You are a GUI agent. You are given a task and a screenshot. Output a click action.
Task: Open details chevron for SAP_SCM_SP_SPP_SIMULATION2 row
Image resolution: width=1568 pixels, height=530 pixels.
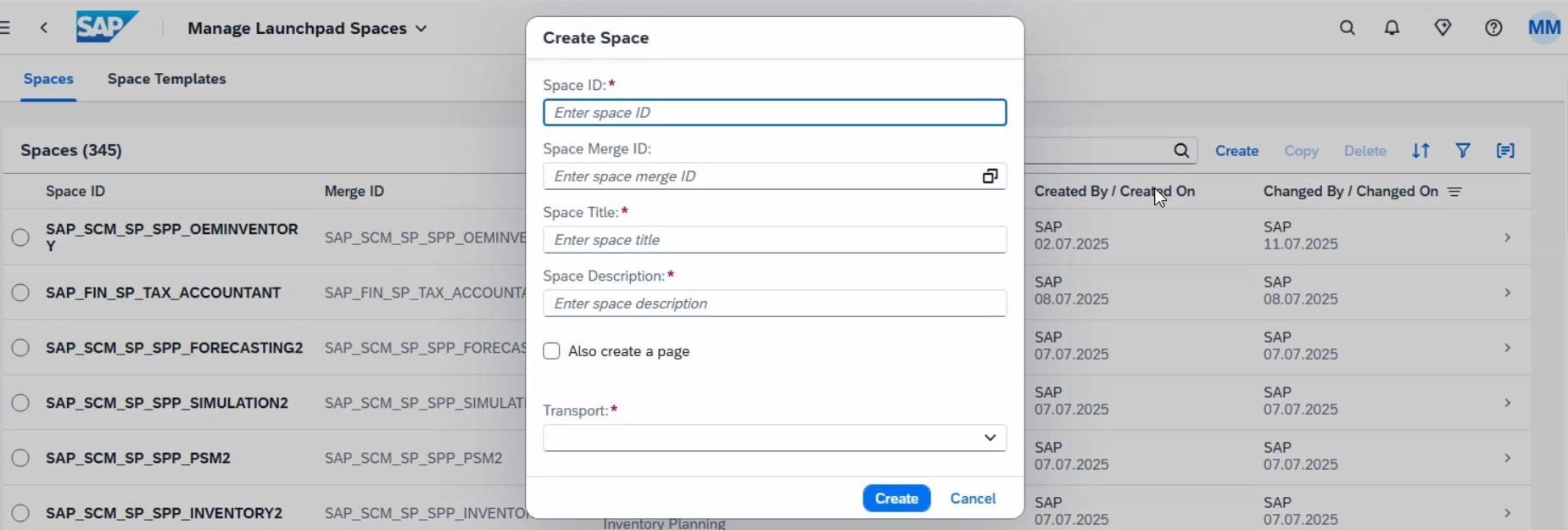point(1507,403)
